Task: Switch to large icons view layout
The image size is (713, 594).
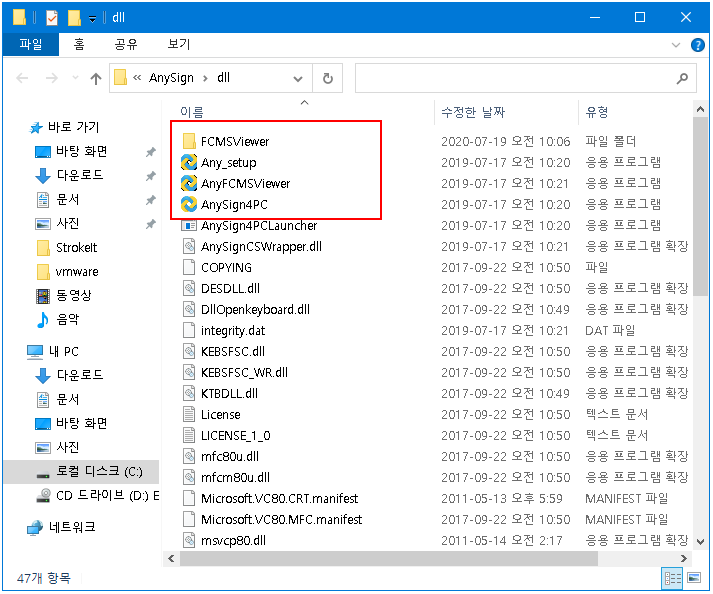Action: (x=694, y=578)
